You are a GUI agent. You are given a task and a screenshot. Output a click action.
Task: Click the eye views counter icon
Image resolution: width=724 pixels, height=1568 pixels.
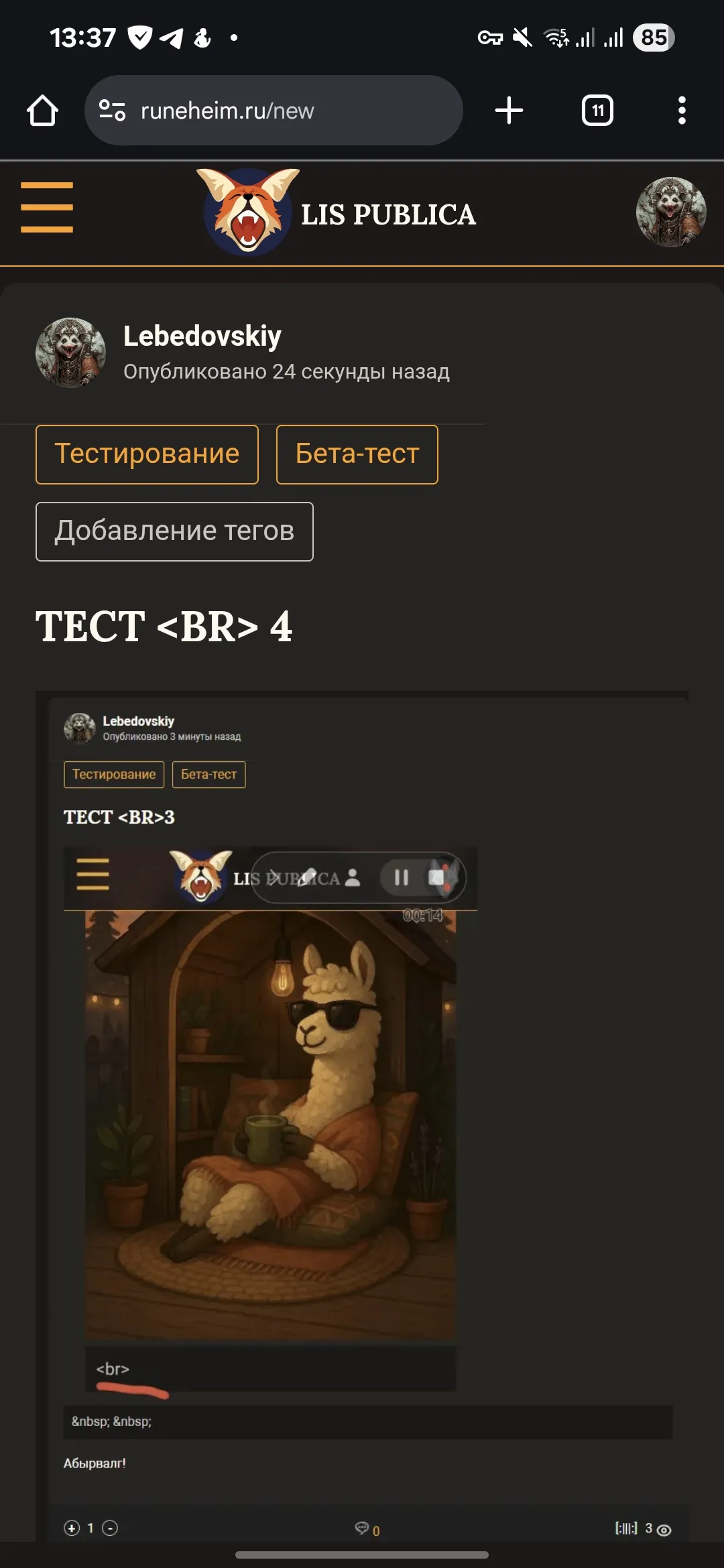pos(664,1530)
